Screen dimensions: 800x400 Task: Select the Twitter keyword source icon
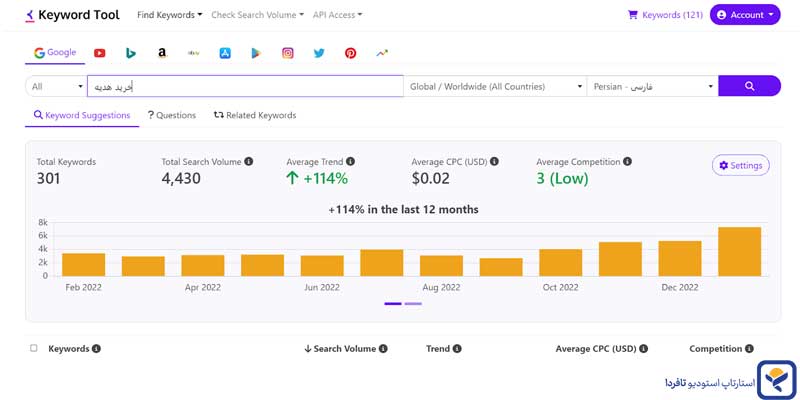pos(319,53)
